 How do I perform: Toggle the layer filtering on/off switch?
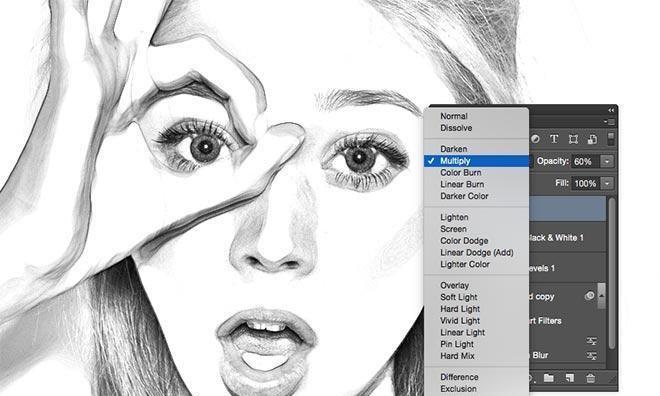[x=611, y=139]
